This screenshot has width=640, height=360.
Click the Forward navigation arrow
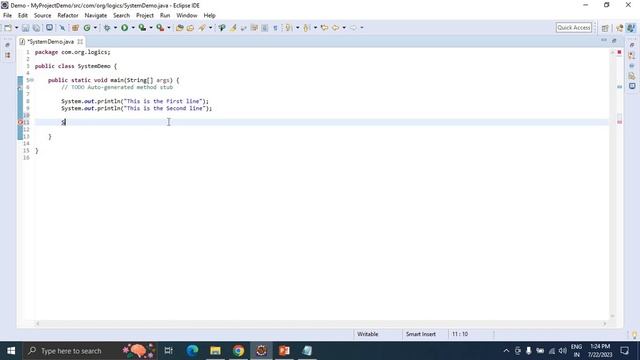click(x=353, y=28)
